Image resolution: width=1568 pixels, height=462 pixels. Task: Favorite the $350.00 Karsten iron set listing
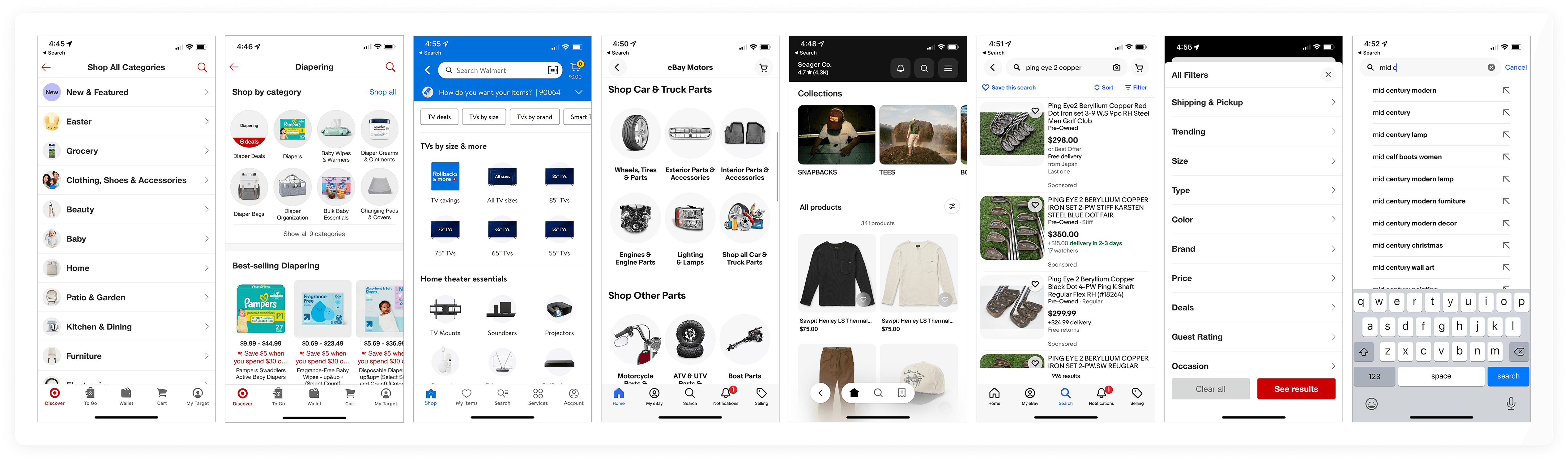[1035, 205]
